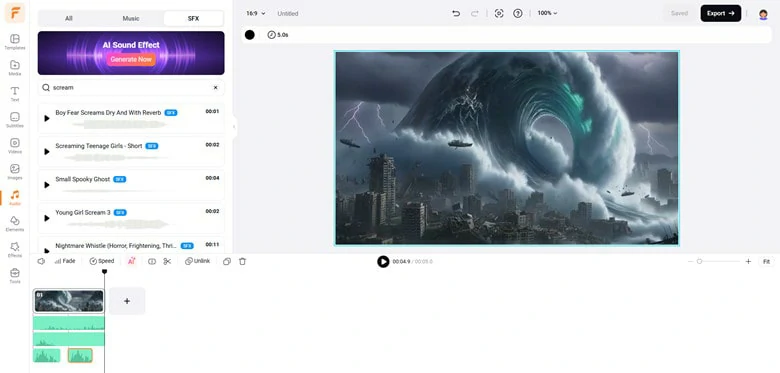The width and height of the screenshot is (780, 373).
Task: Open the Media sidebar panel
Action: tap(14, 68)
